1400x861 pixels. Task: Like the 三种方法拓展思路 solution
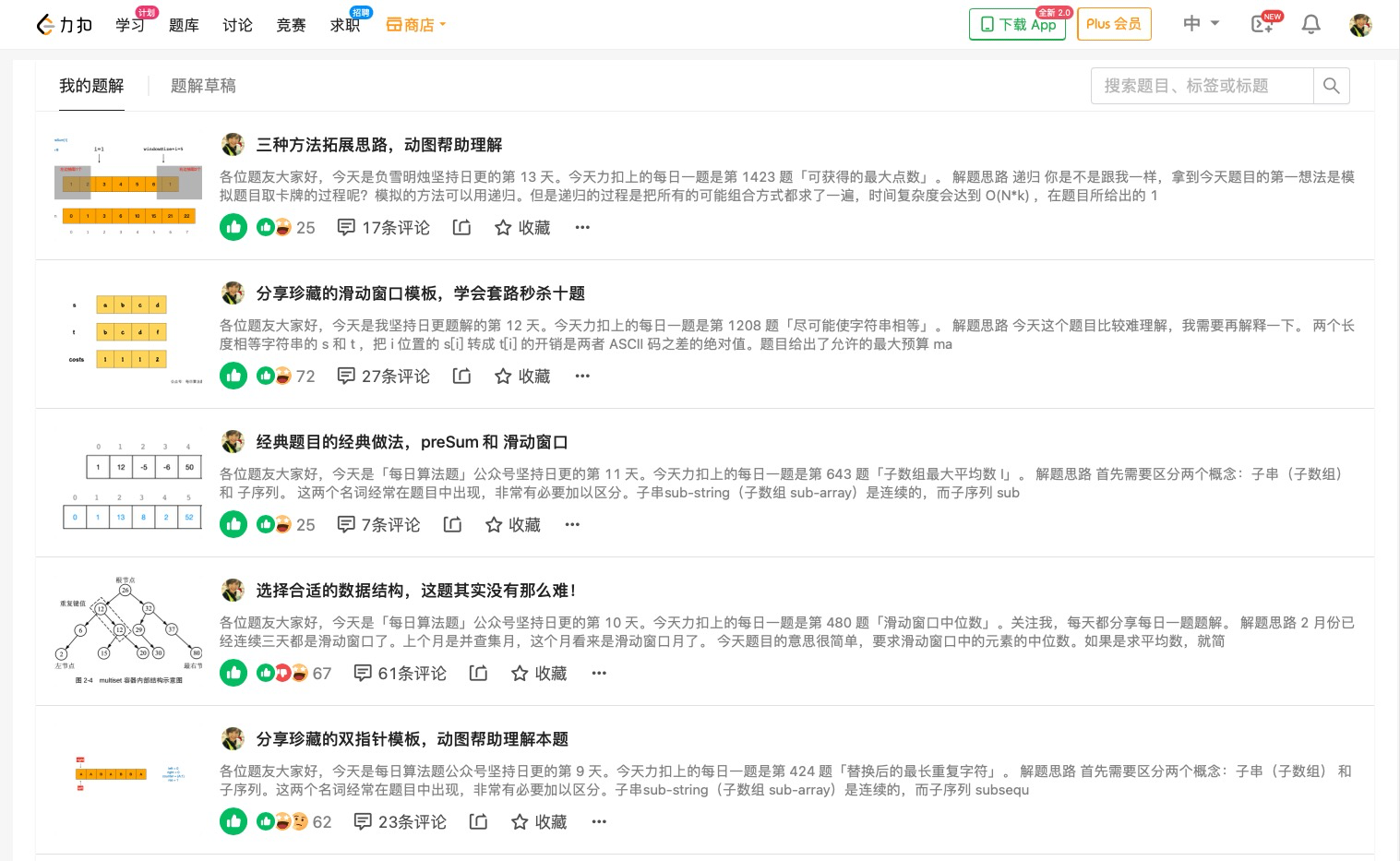click(x=233, y=227)
